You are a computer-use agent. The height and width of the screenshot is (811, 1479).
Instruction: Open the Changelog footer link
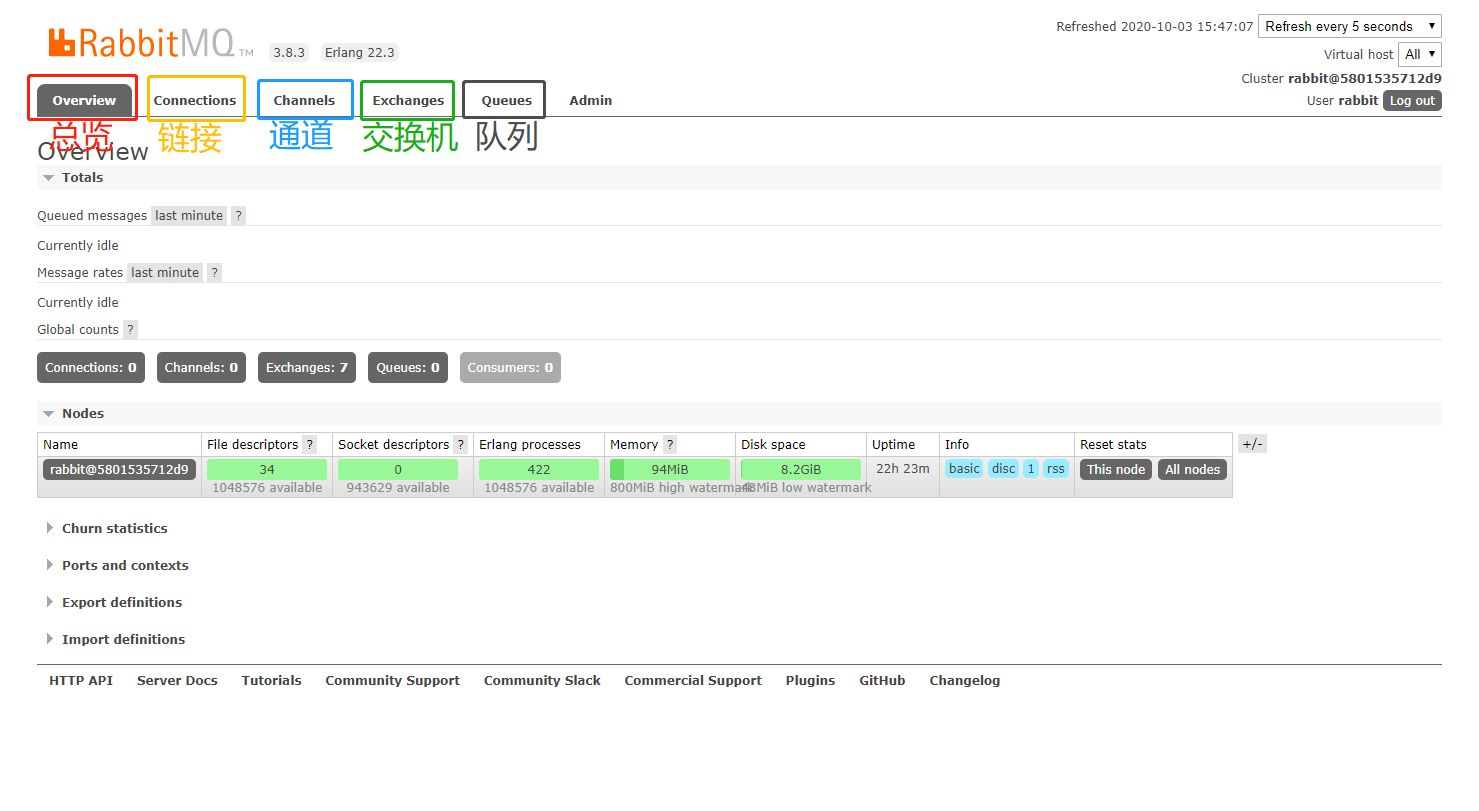click(964, 681)
